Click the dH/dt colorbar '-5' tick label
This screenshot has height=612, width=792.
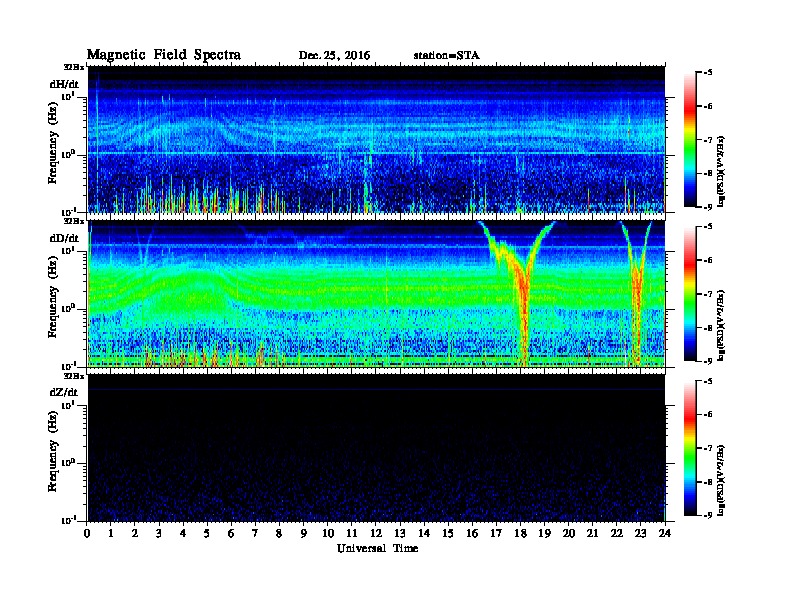[707, 73]
